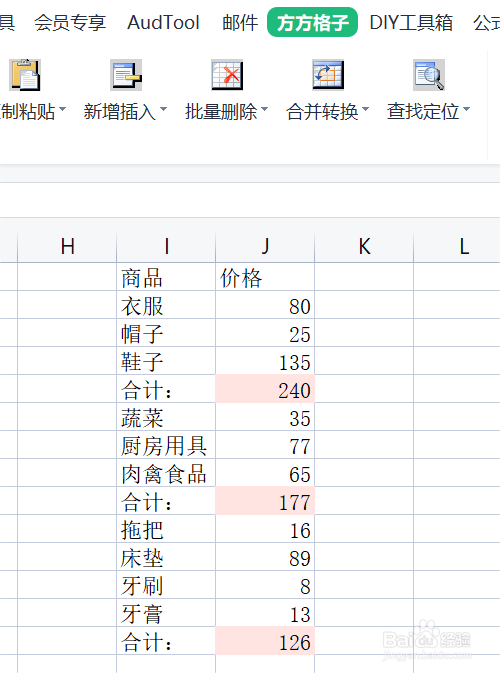Select the 牙刷 cell
The width and height of the screenshot is (500, 673).
(x=166, y=585)
